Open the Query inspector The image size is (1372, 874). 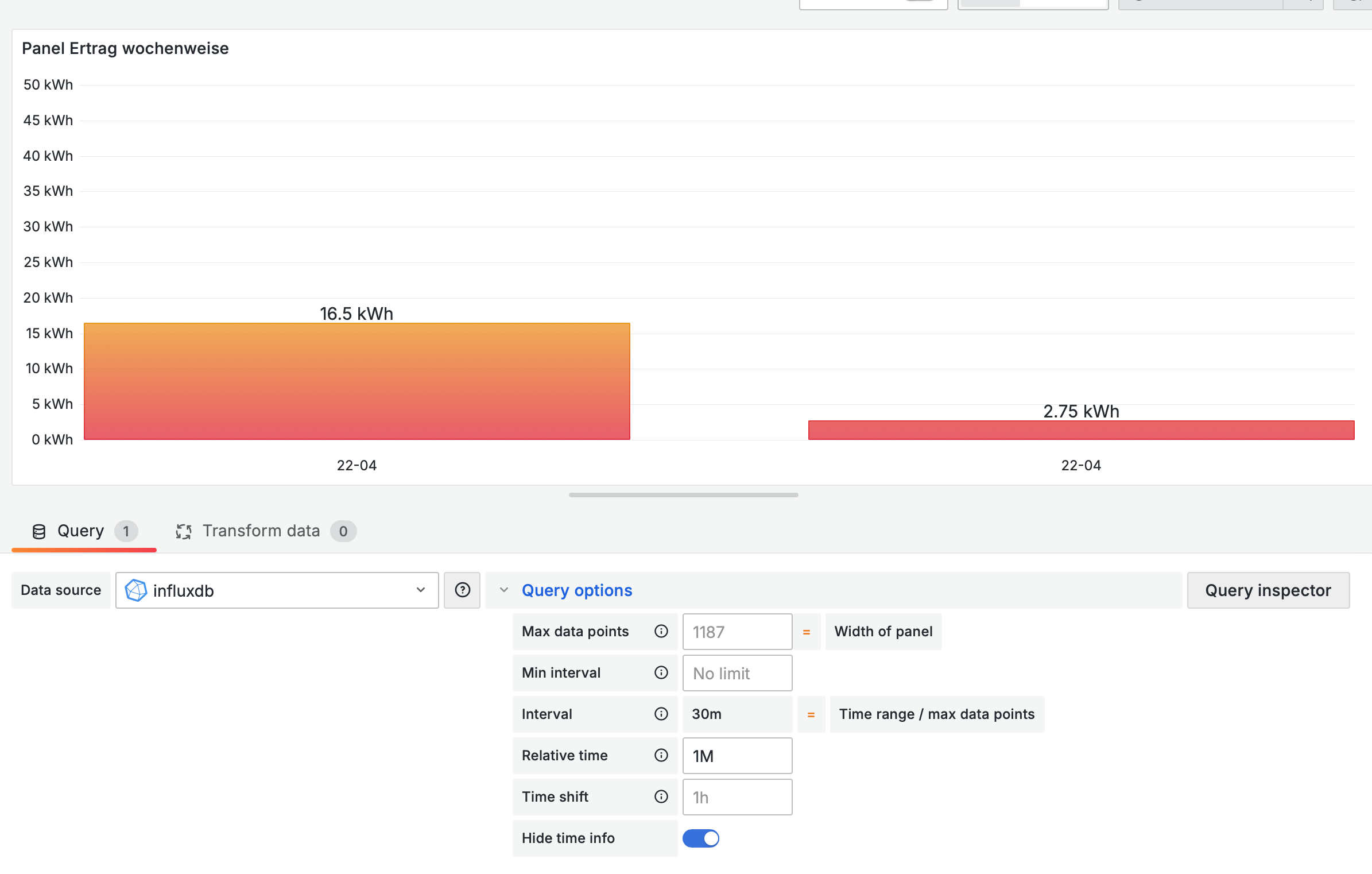[x=1268, y=590]
